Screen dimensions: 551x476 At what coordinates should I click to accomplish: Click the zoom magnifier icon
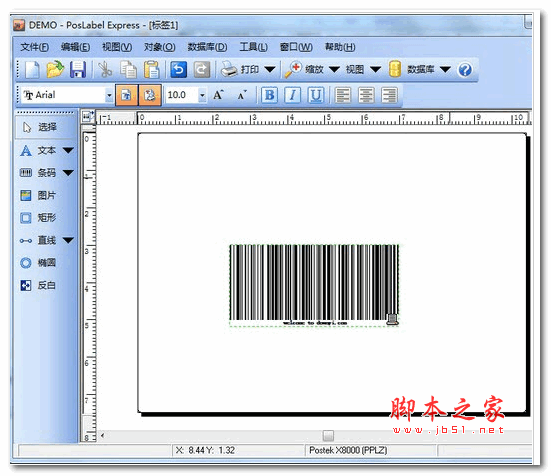(x=293, y=69)
